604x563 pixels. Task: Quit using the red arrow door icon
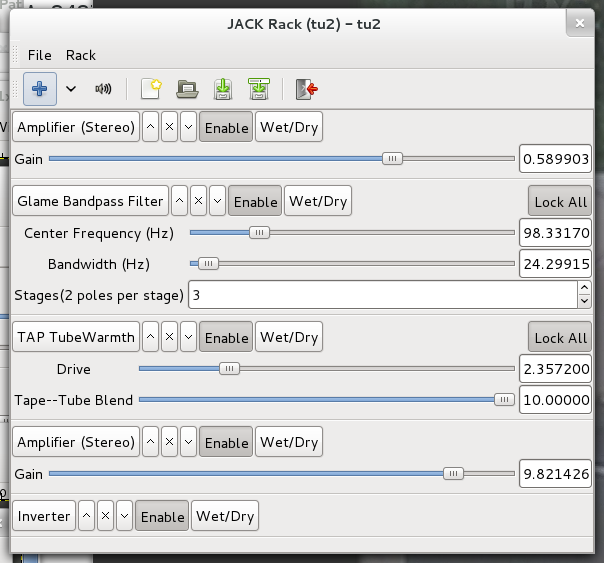[x=306, y=89]
